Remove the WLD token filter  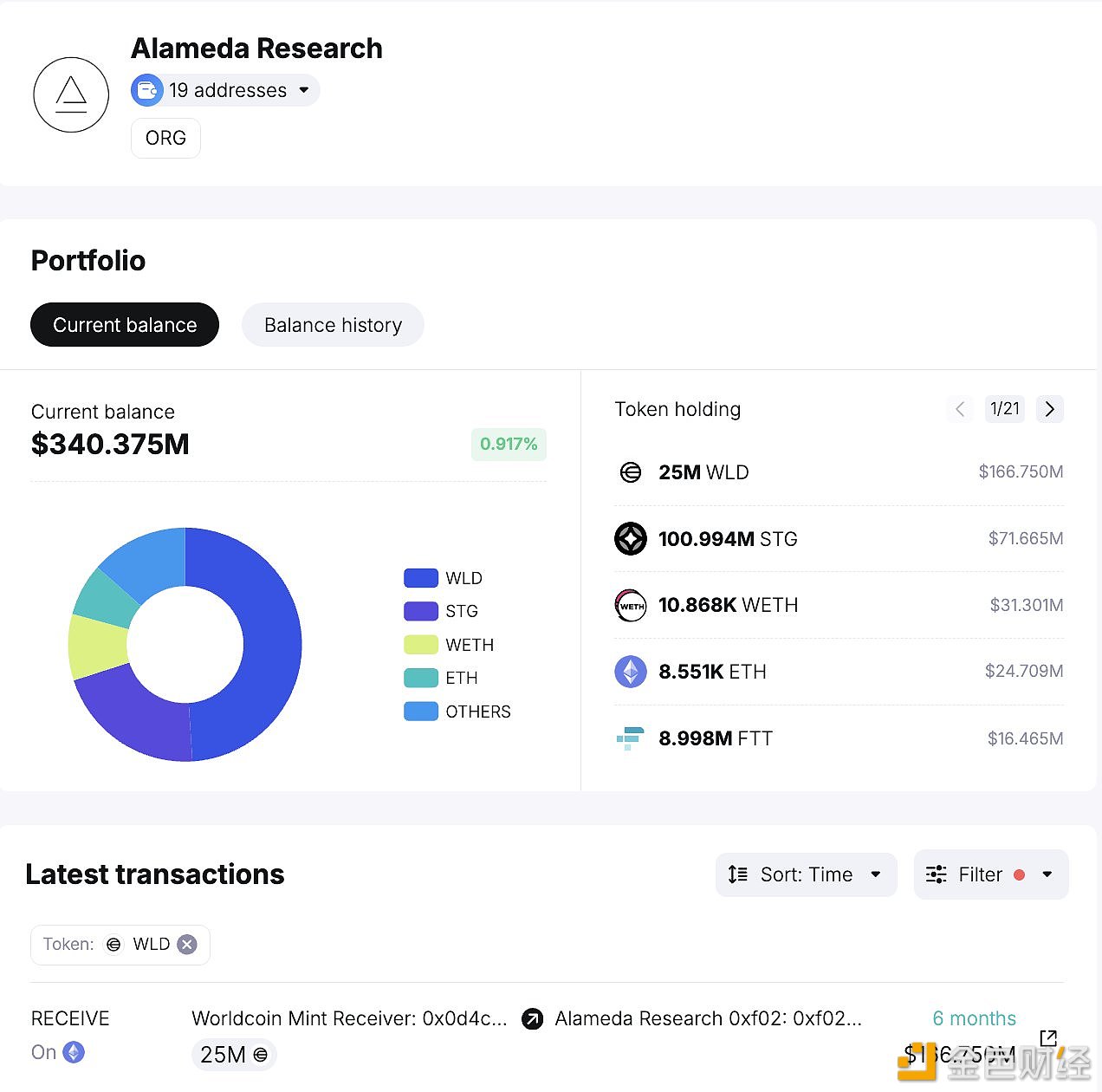click(187, 945)
